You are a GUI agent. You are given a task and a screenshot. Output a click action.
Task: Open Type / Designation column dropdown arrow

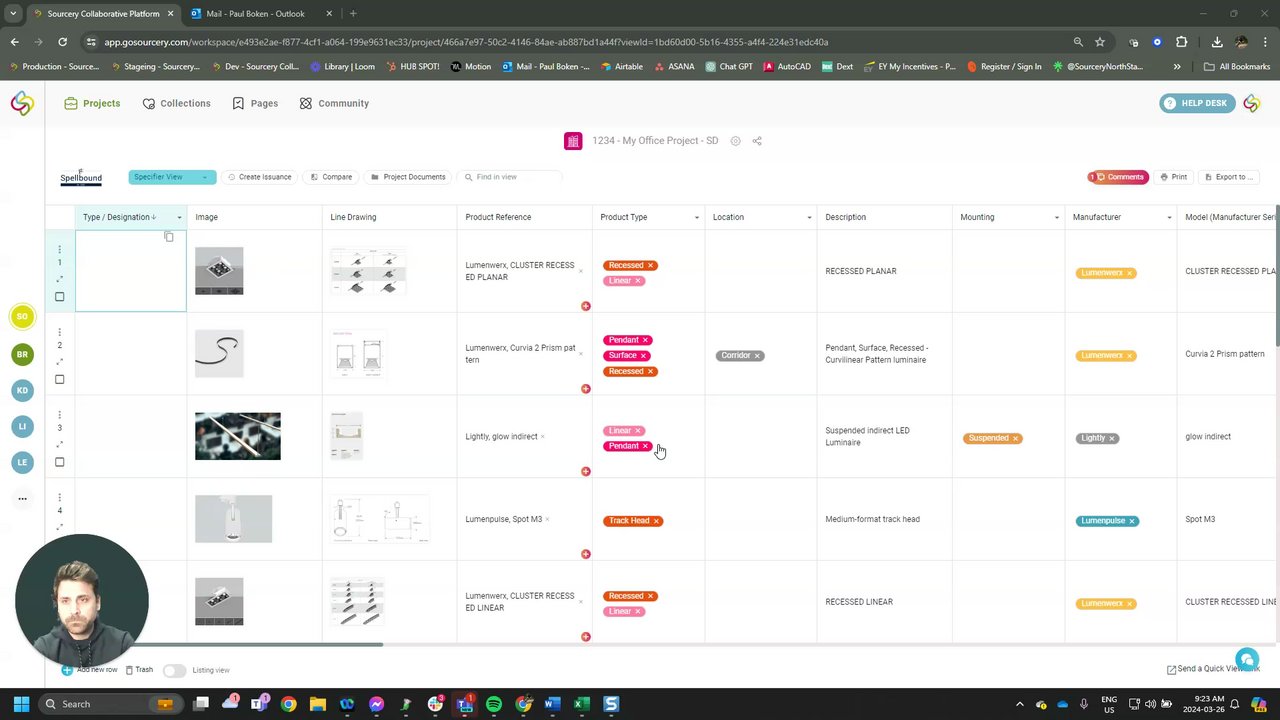click(179, 218)
